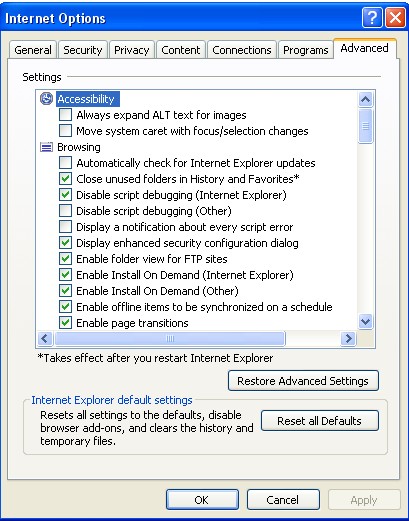The height and width of the screenshot is (521, 409).
Task: Click Reset all Defaults button
Action: coord(319,421)
